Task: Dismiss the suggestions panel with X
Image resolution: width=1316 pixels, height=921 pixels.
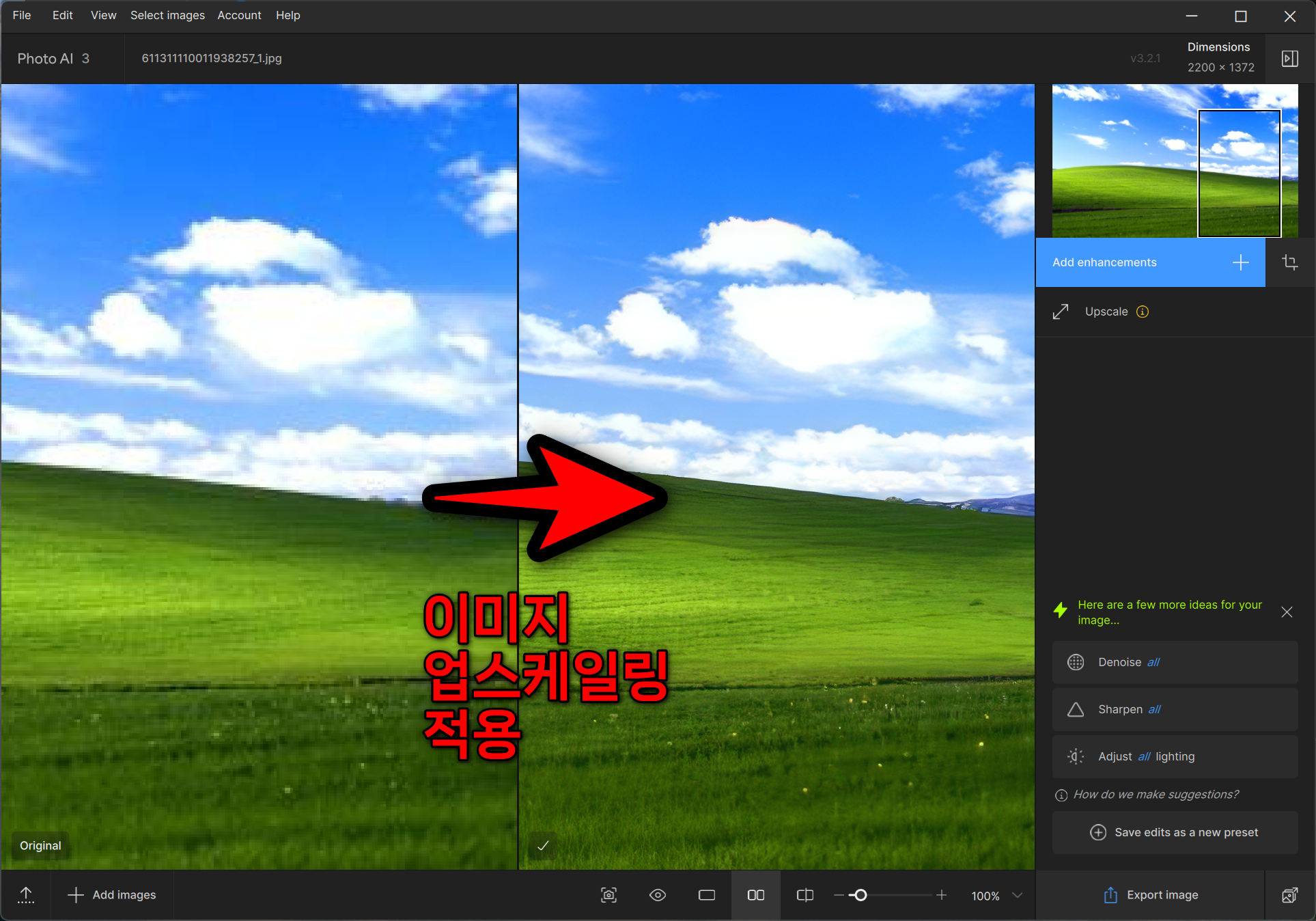Action: [1287, 612]
